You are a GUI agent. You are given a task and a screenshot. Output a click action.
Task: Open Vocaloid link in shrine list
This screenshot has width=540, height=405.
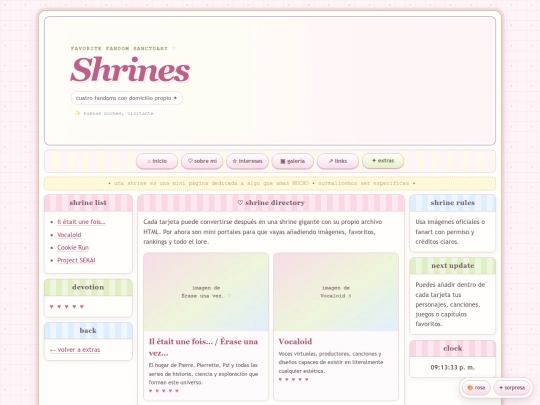69,235
